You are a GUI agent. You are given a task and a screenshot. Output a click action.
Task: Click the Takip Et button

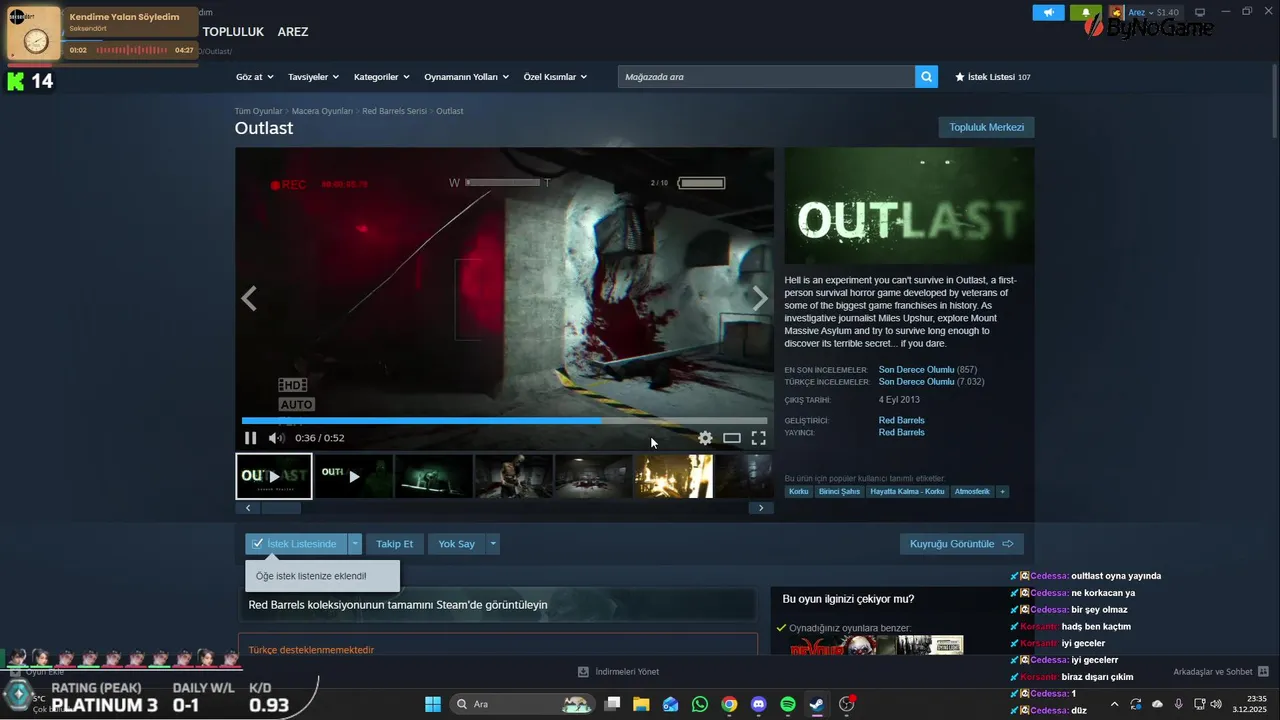[394, 544]
